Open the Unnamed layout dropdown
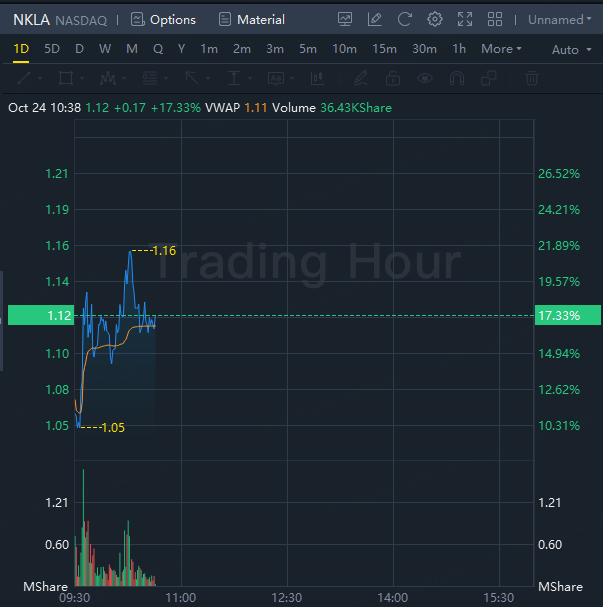Viewport: 603px width, 607px height. 560,19
